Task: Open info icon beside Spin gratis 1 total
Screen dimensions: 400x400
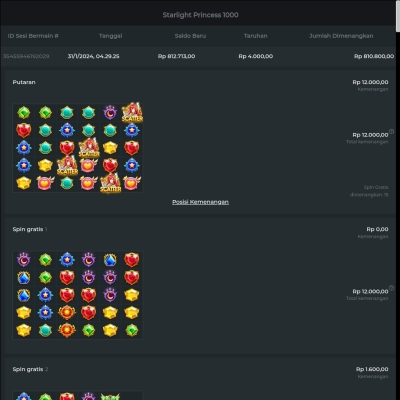Action: point(392,288)
